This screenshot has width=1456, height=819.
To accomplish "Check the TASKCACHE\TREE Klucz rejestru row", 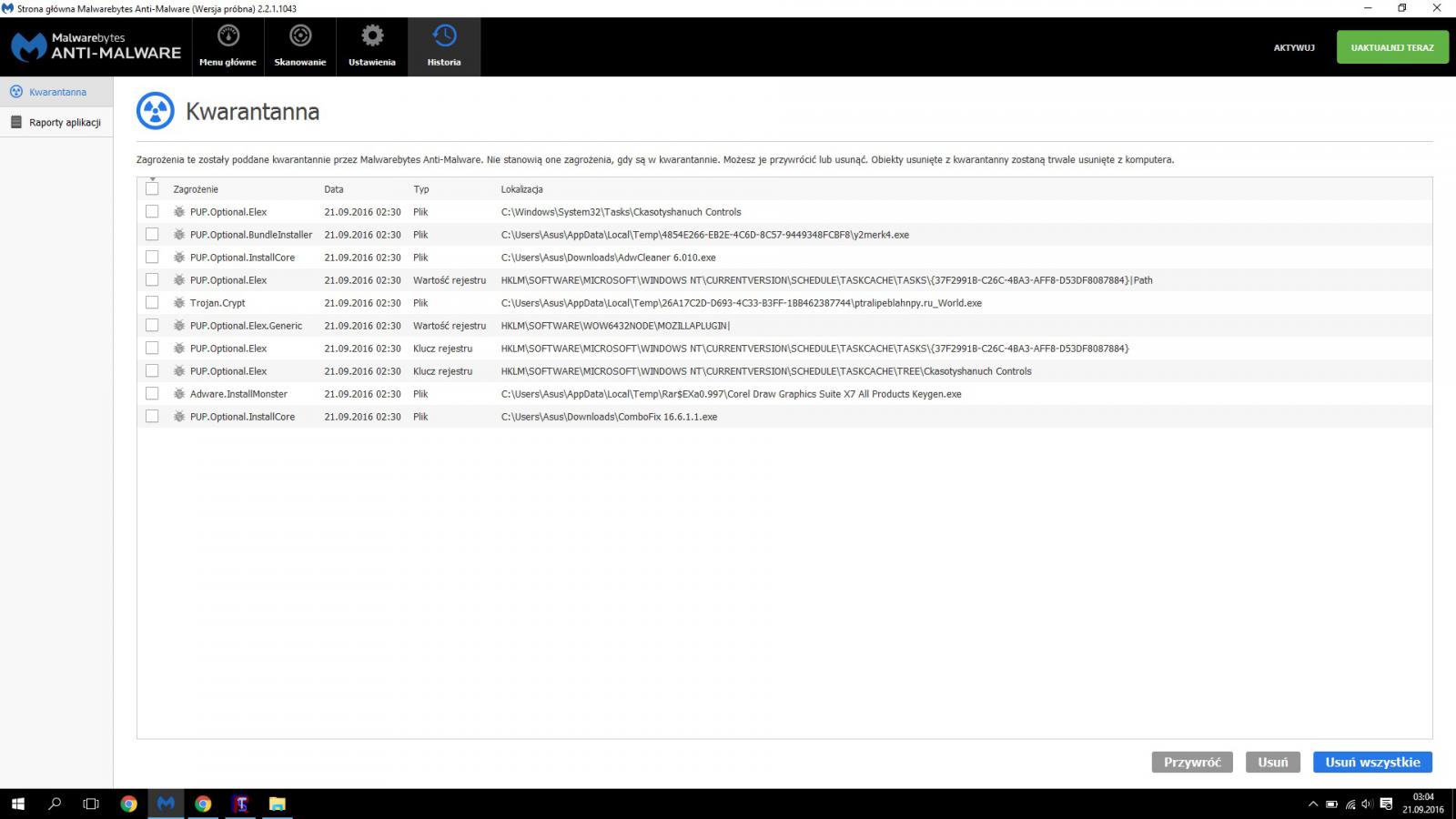I will tap(152, 371).
